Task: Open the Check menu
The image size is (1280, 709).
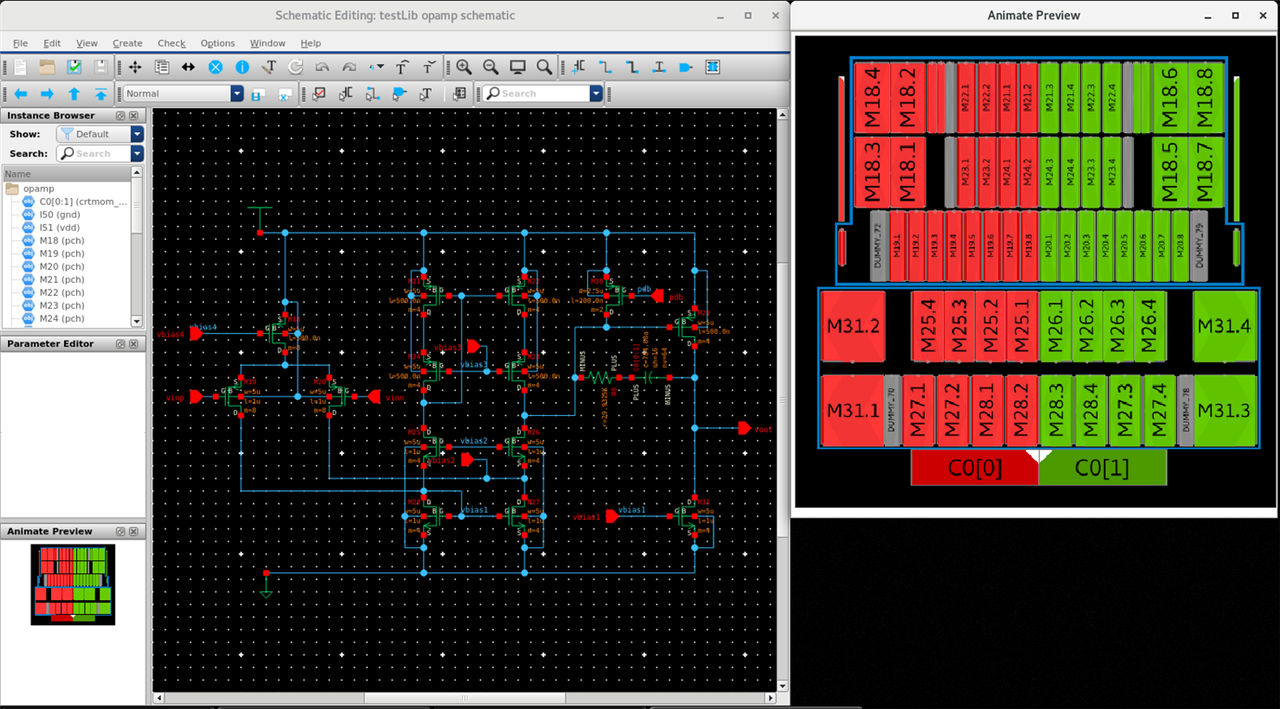Action: [171, 43]
